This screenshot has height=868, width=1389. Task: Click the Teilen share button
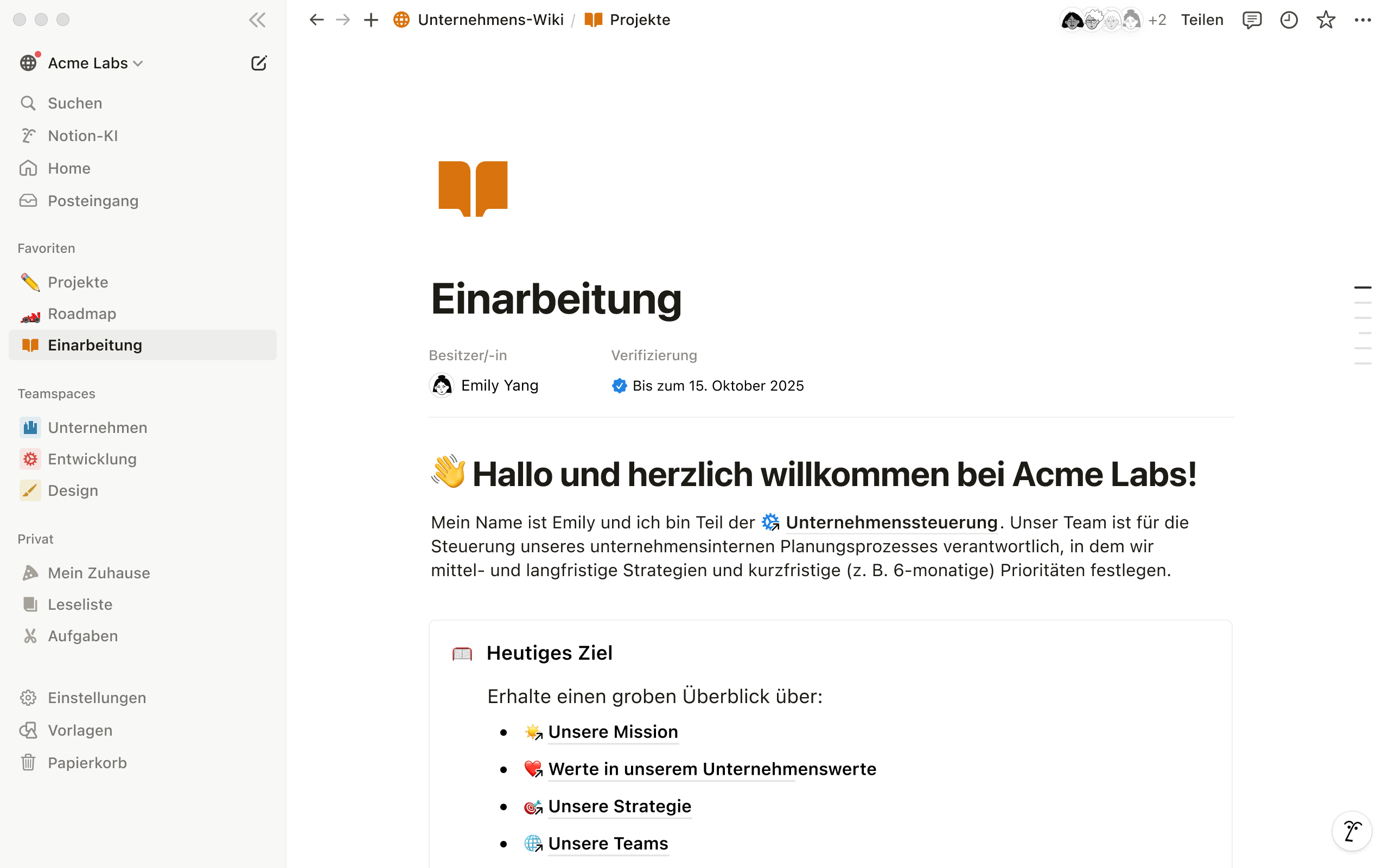[1202, 20]
